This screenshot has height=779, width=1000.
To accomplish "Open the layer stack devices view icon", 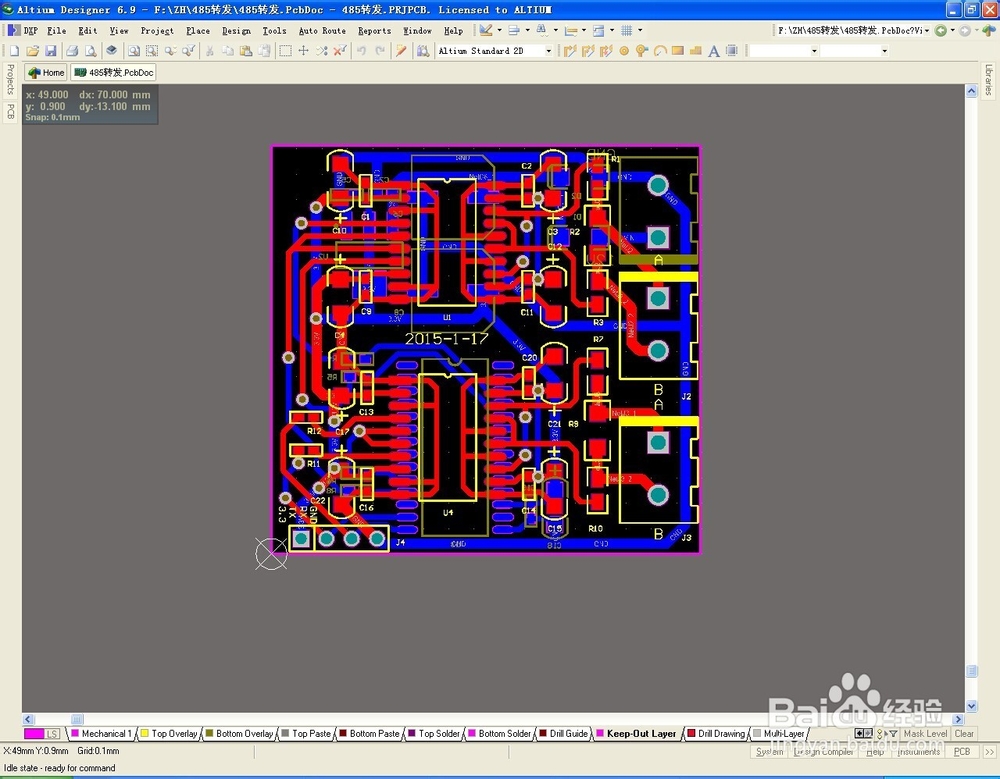I will click(x=112, y=51).
